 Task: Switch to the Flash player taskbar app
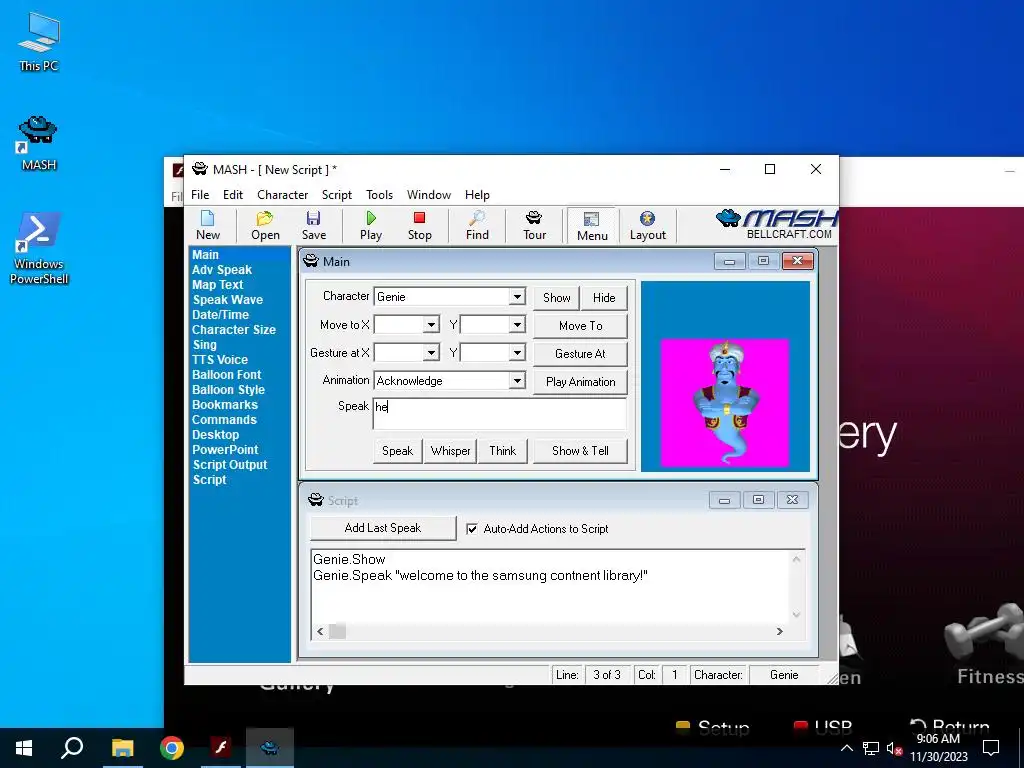[x=221, y=748]
